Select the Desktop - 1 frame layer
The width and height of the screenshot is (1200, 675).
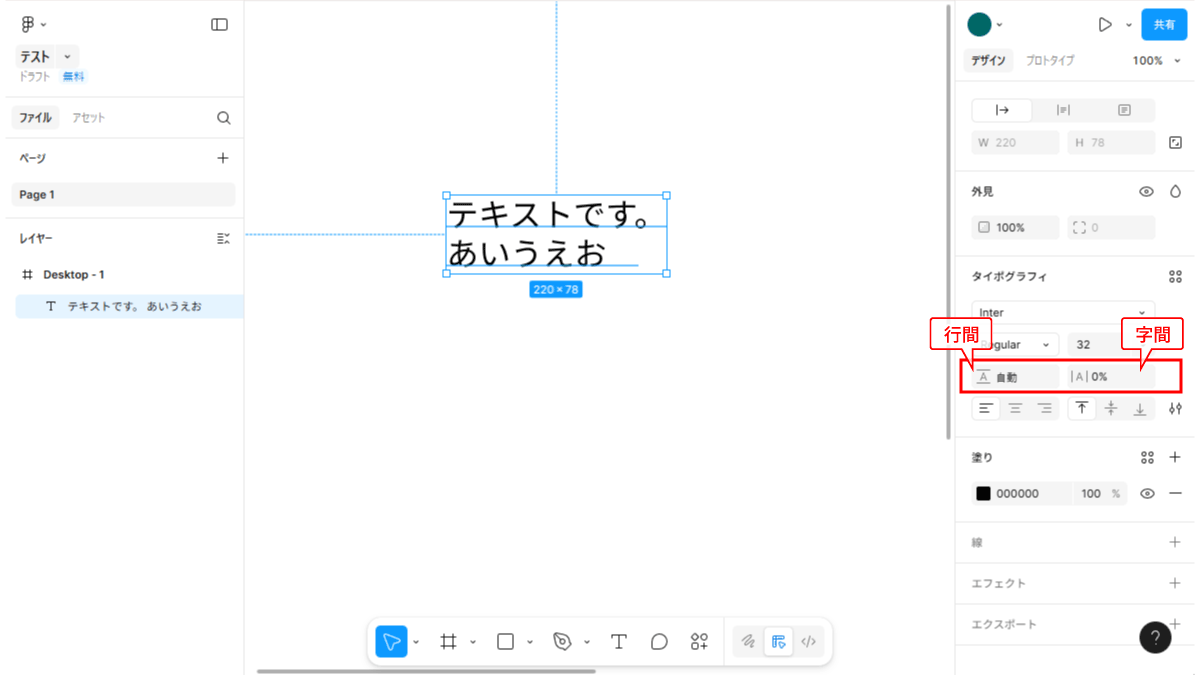73,274
